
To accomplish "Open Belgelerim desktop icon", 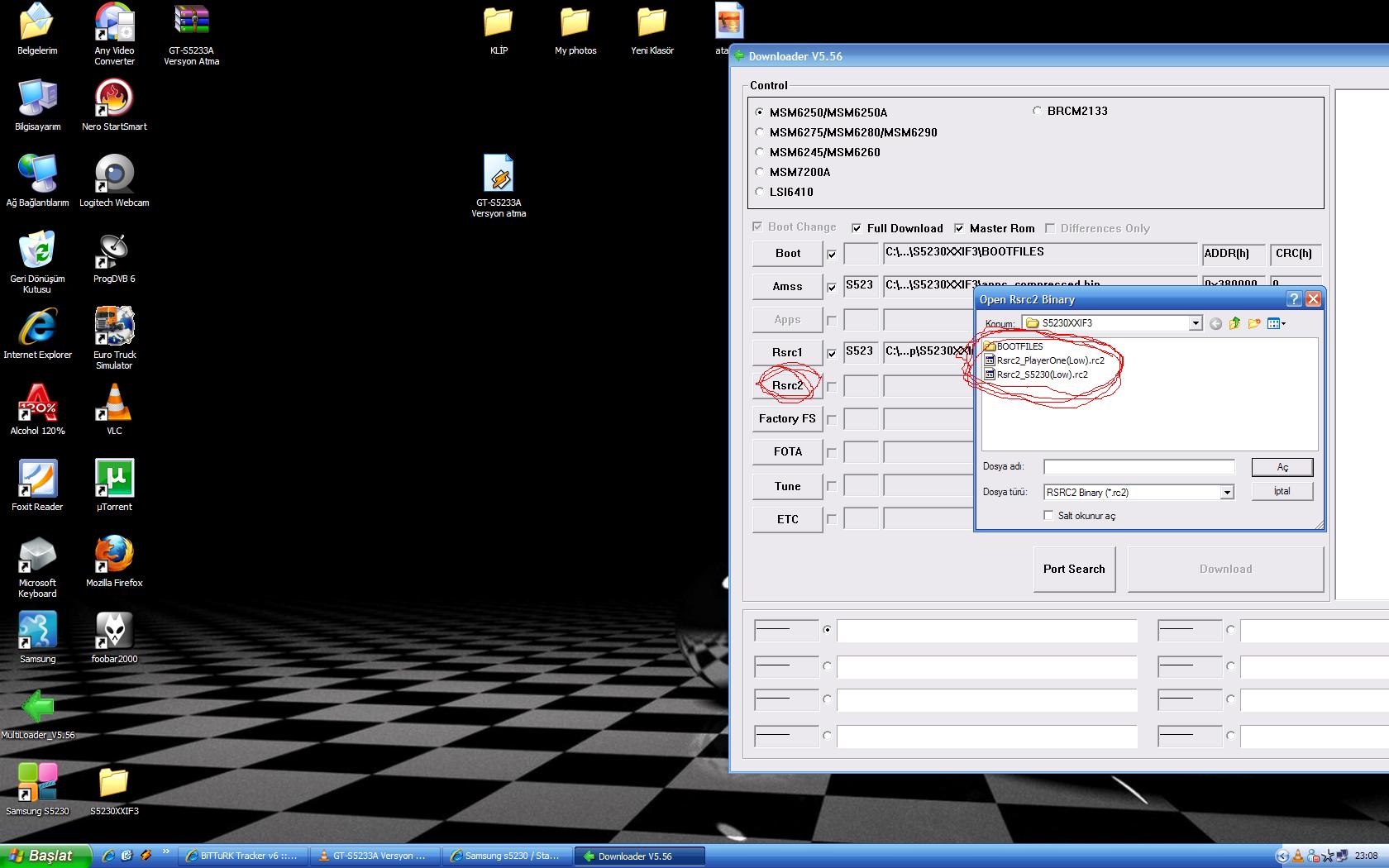I will (x=37, y=29).
